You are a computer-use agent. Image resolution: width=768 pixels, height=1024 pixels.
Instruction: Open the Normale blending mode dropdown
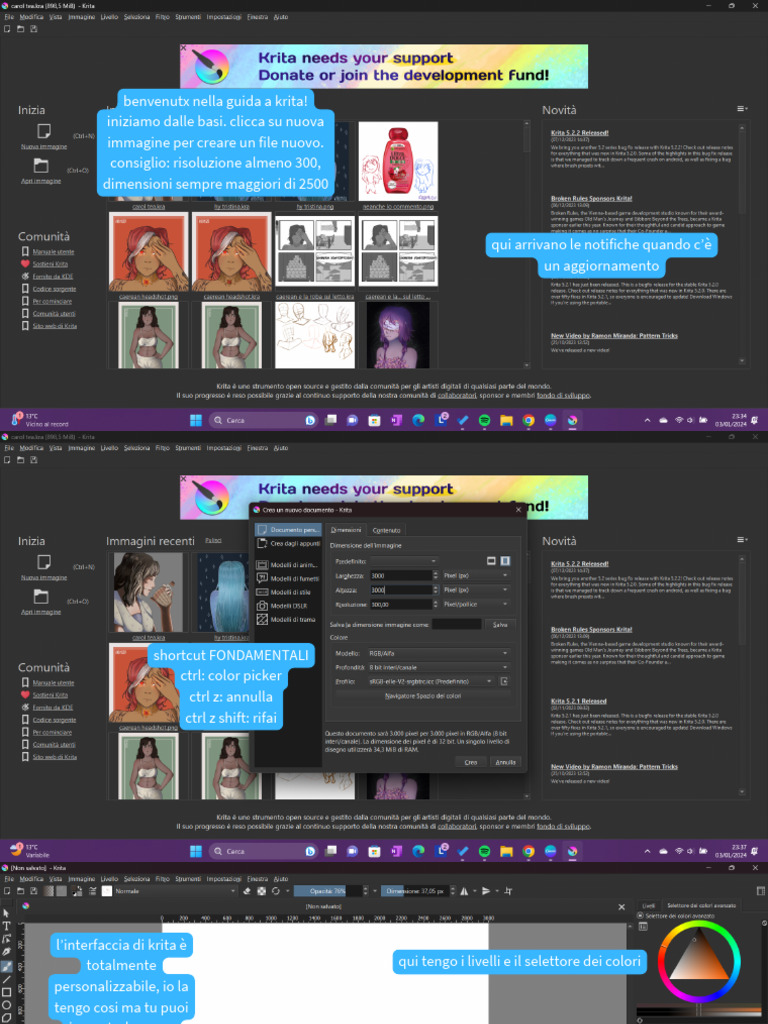tap(176, 891)
